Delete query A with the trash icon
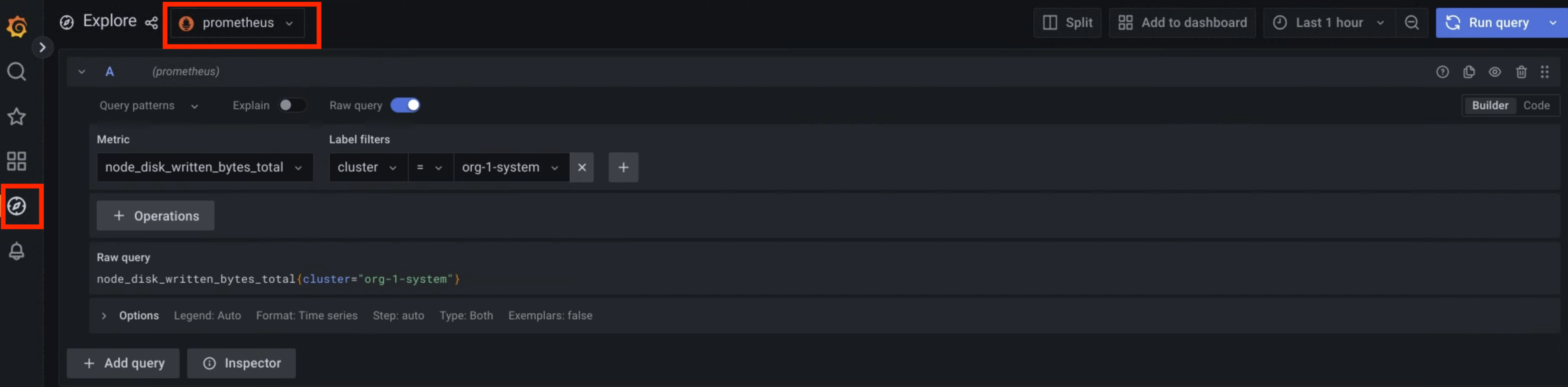Viewport: 1568px width, 387px height. 1522,72
